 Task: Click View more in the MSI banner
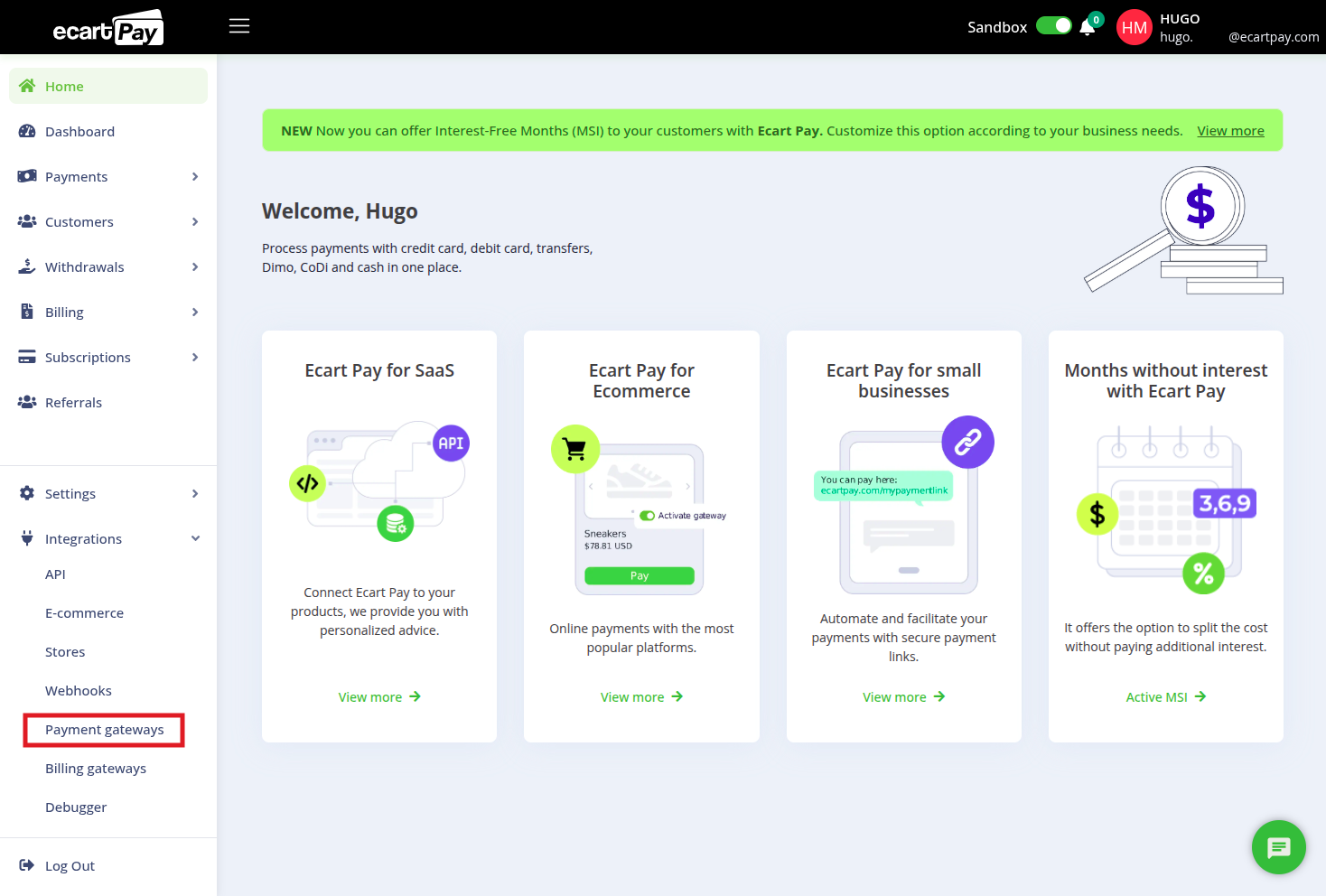1230,131
